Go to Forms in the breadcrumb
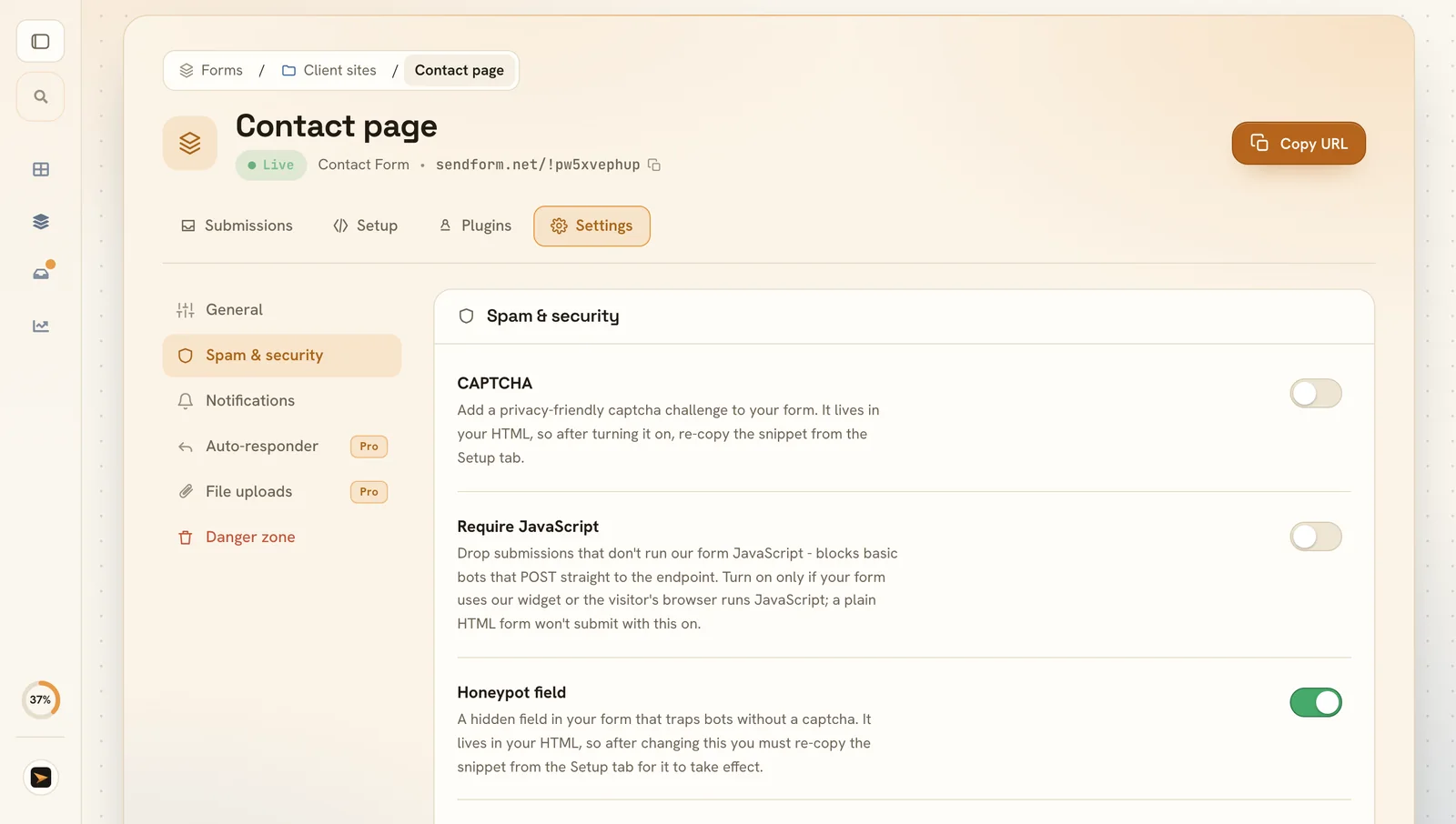 211,70
